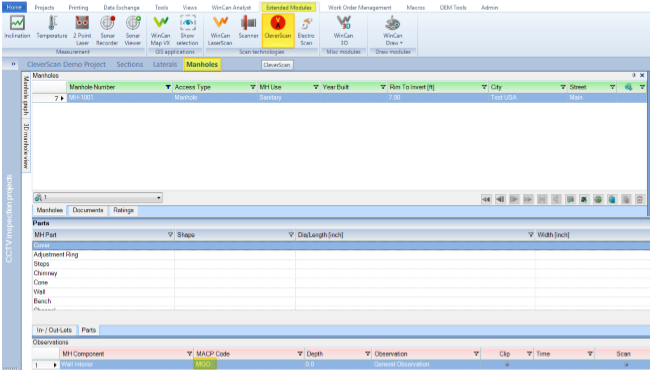The image size is (651, 370).
Task: Switch to the Sections tab
Action: (130, 64)
